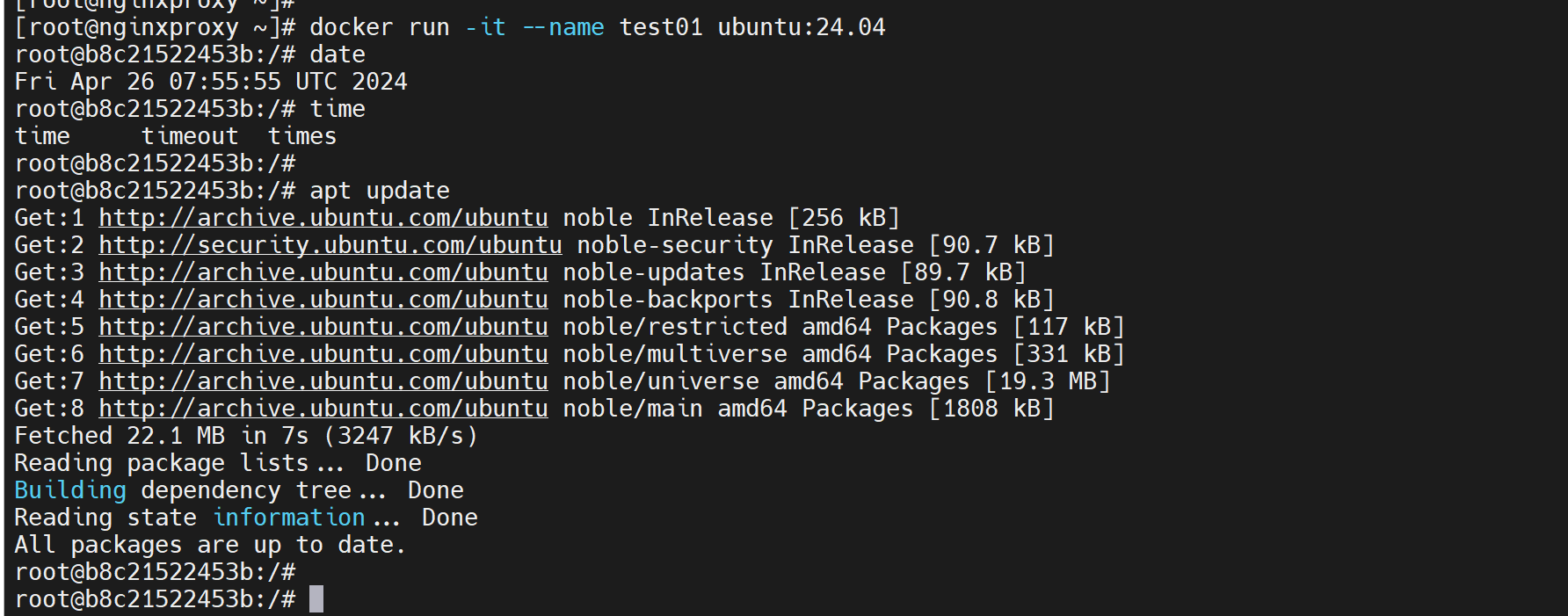
Task: Open the noble/universe archive URL on Get:7
Action: [x=323, y=381]
